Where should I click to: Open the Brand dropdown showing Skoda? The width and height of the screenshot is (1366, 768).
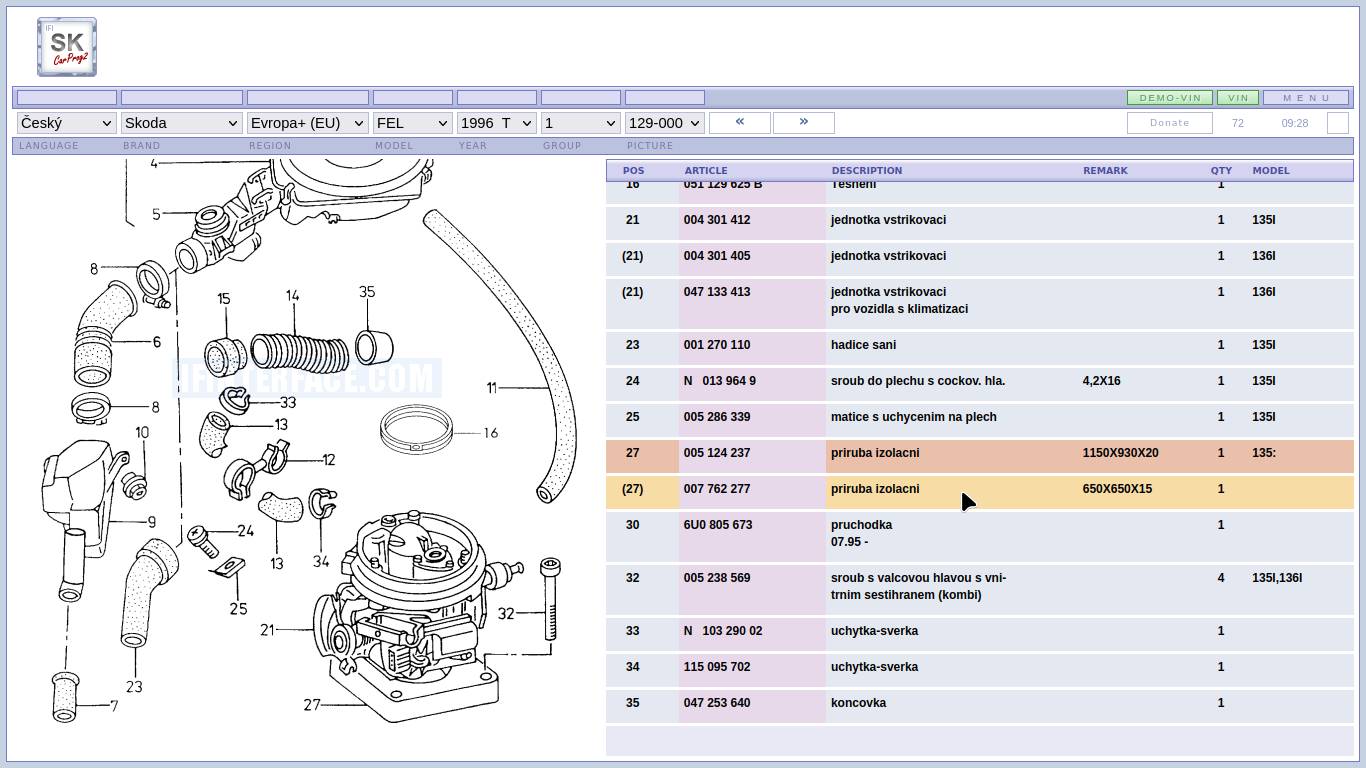click(x=181, y=123)
